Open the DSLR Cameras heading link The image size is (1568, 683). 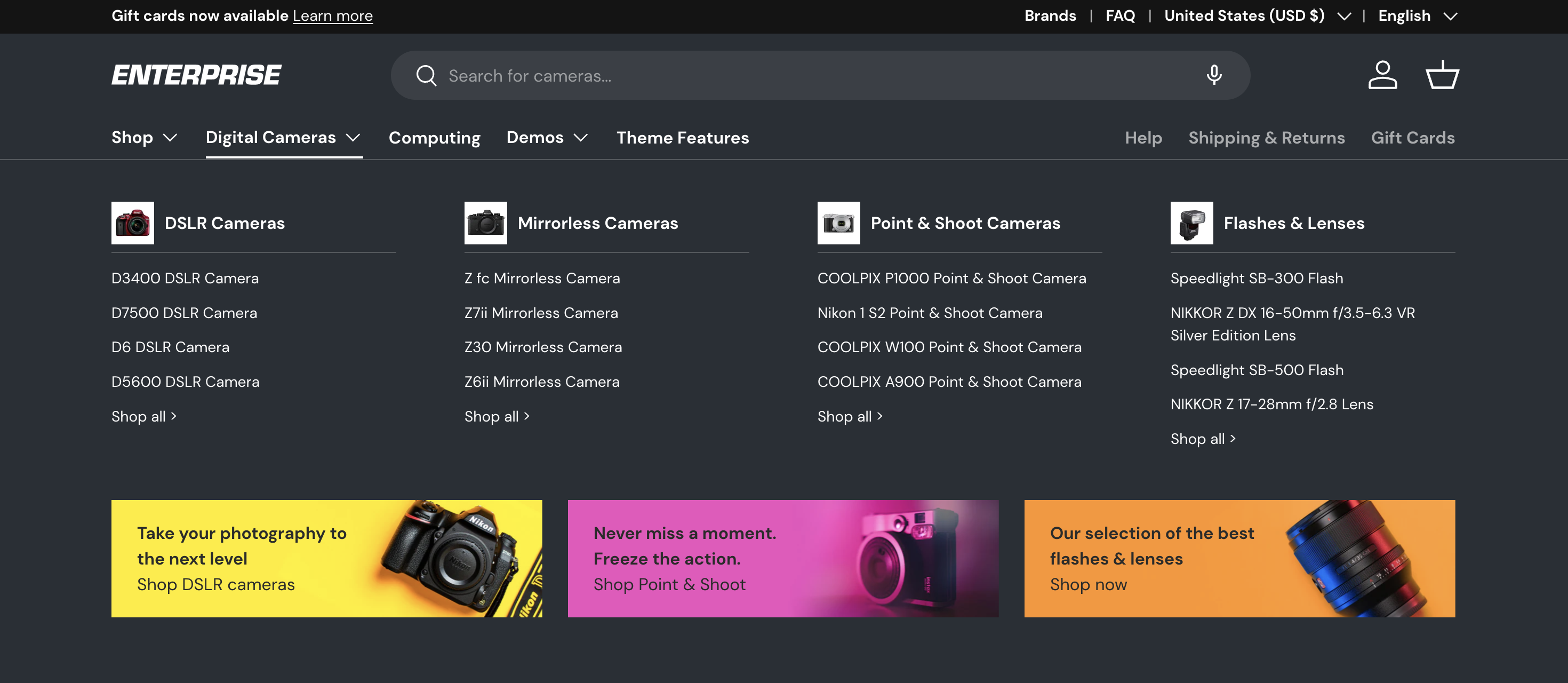225,223
